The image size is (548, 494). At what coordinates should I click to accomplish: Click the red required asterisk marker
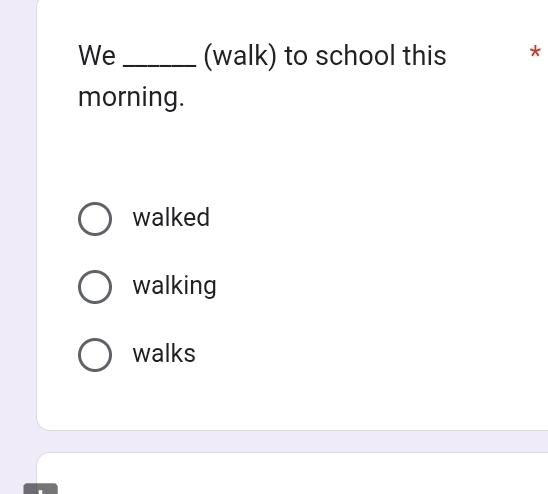pyautogui.click(x=535, y=52)
